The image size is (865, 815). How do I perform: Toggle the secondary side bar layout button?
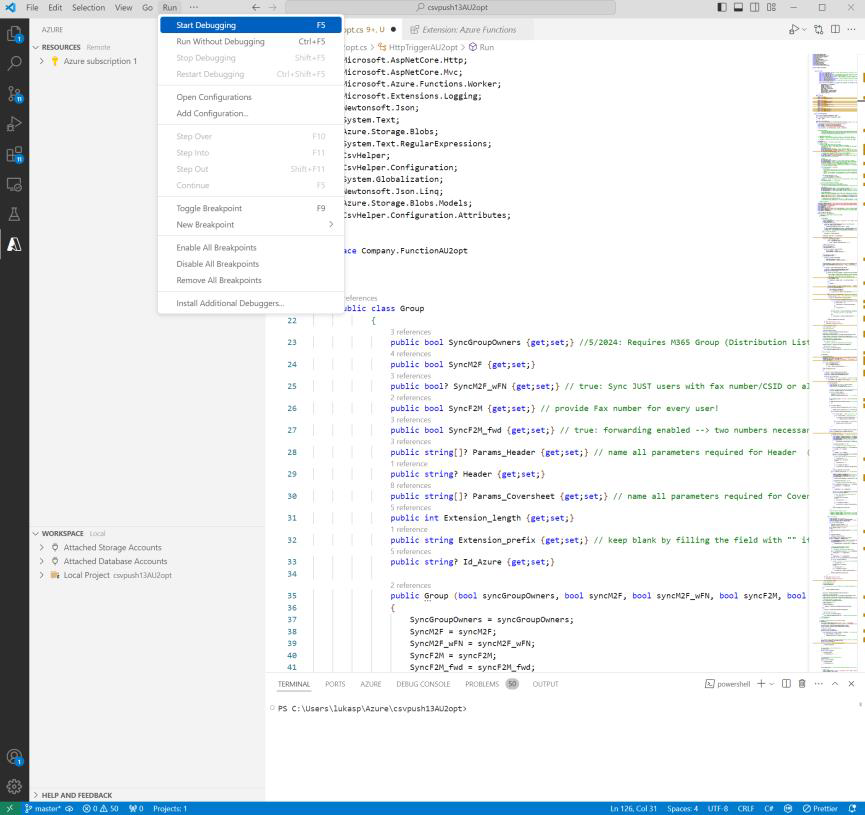755,8
